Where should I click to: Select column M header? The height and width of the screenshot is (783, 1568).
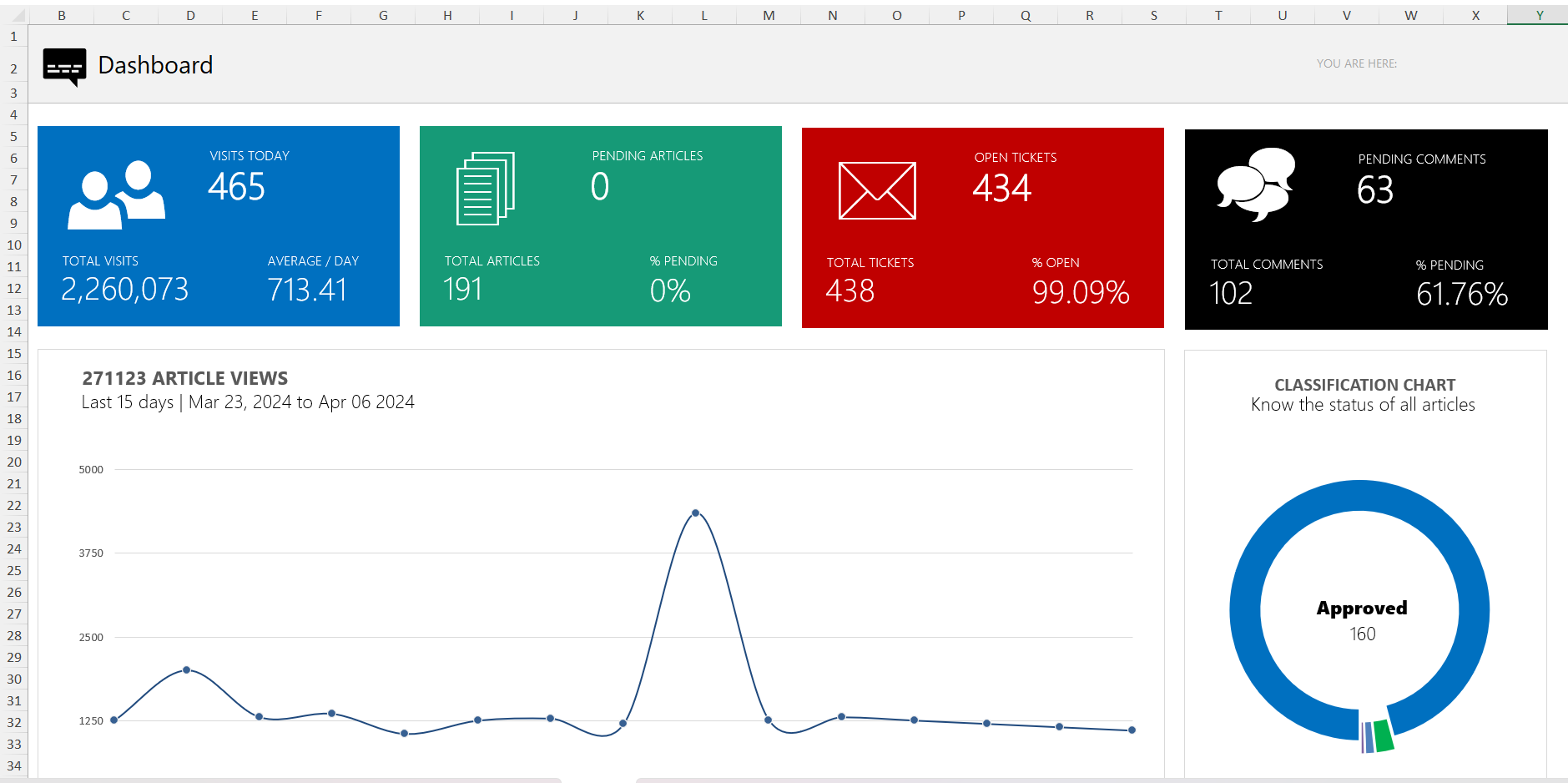click(769, 15)
